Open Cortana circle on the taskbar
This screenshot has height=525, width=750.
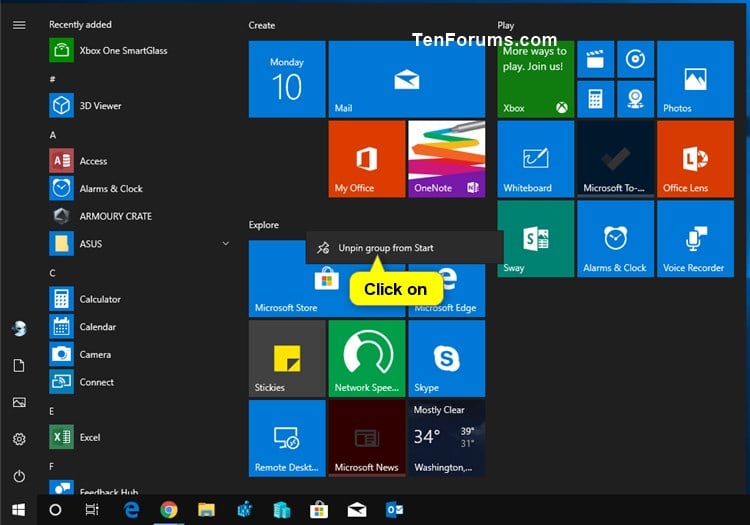pyautogui.click(x=55, y=510)
